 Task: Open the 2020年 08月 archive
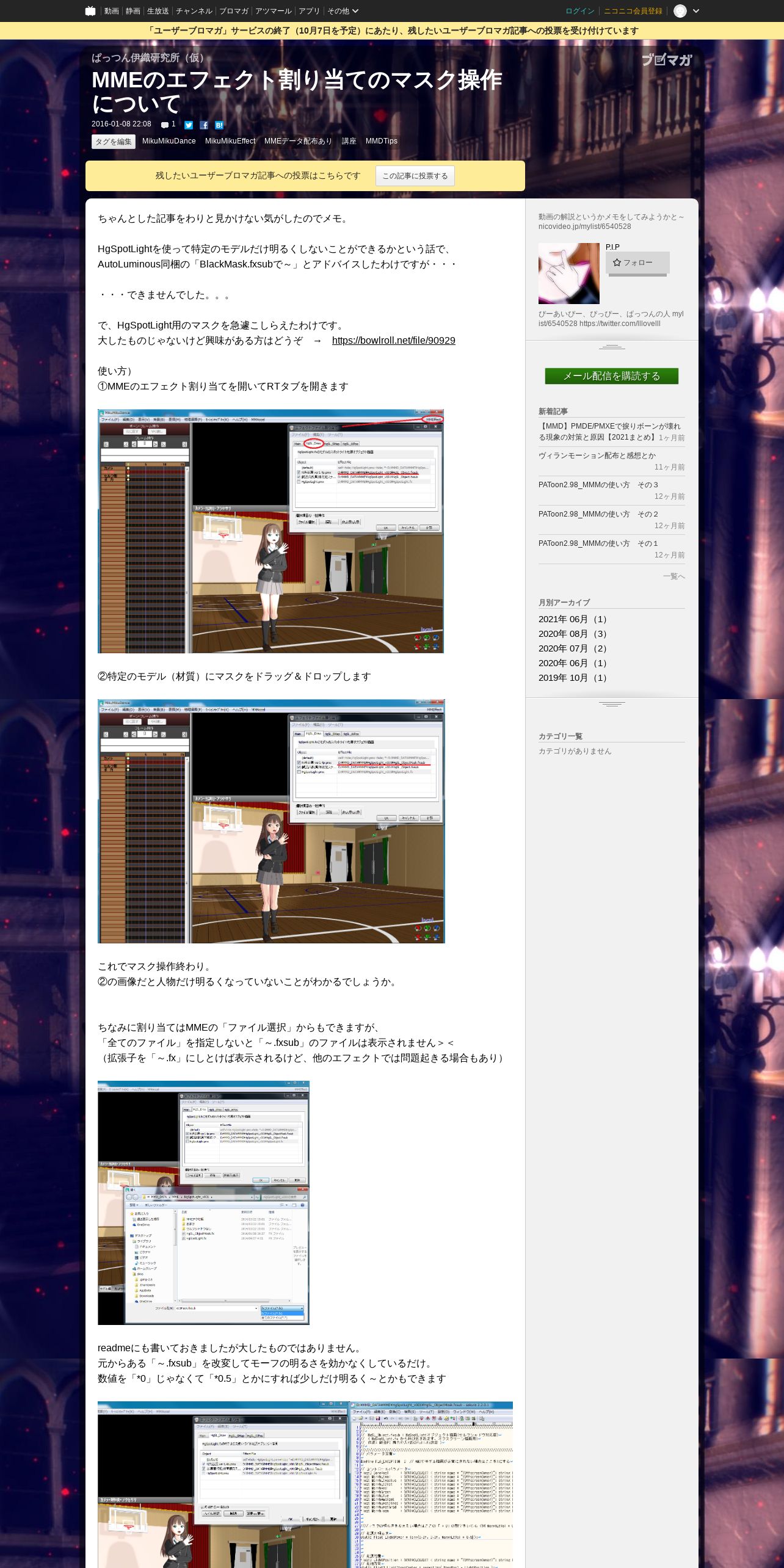pos(574,634)
